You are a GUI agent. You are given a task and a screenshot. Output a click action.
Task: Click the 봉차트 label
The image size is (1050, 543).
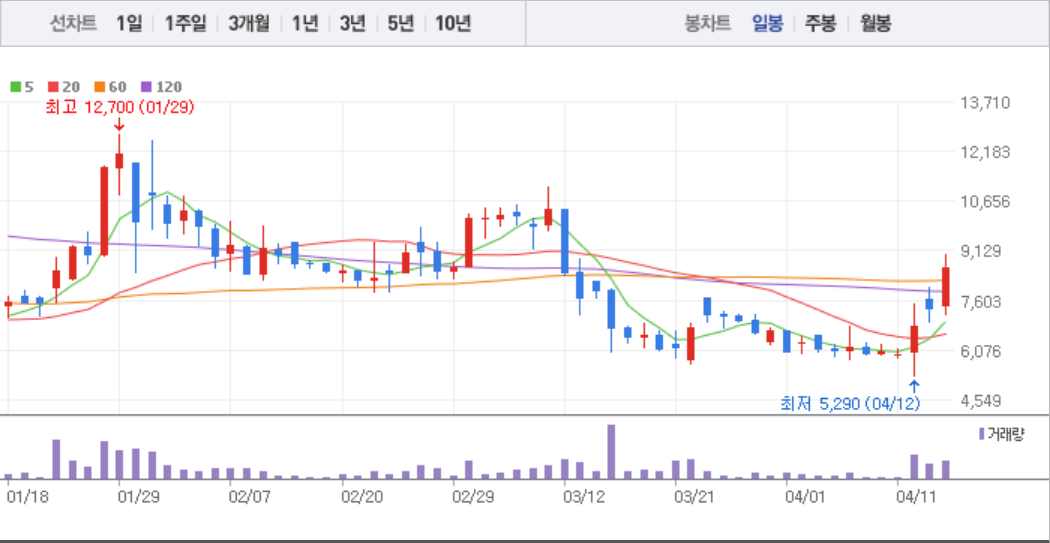[x=707, y=24]
